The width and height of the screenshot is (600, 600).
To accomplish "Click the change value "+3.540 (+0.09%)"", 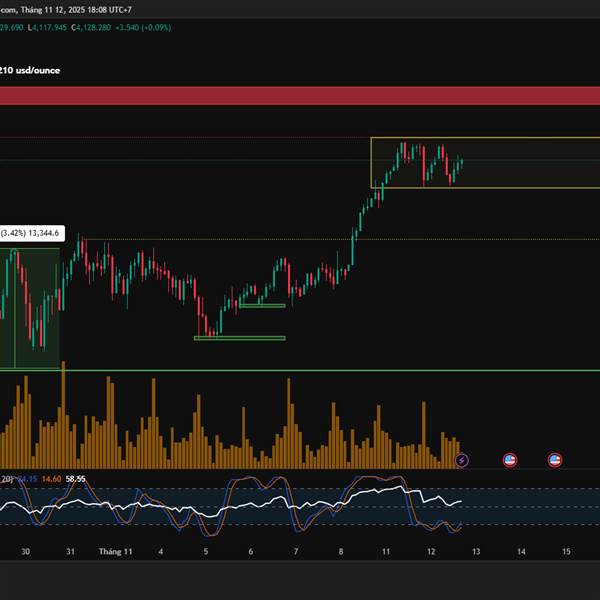I will click(143, 28).
